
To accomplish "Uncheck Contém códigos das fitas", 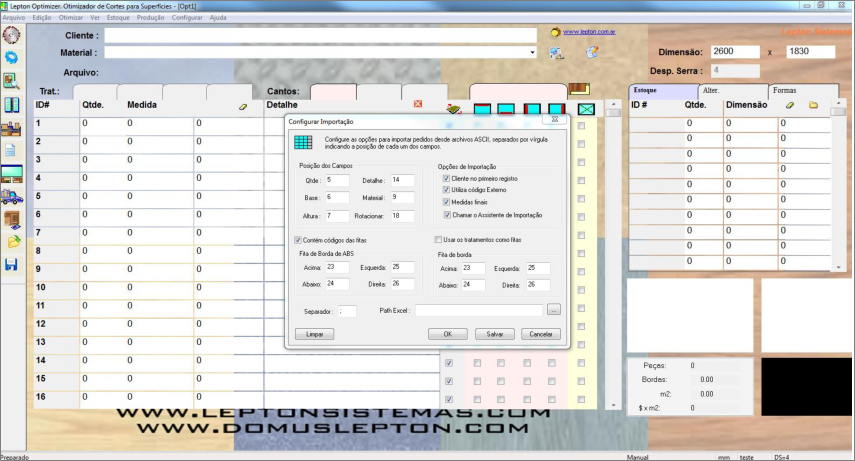I will pyautogui.click(x=298, y=240).
